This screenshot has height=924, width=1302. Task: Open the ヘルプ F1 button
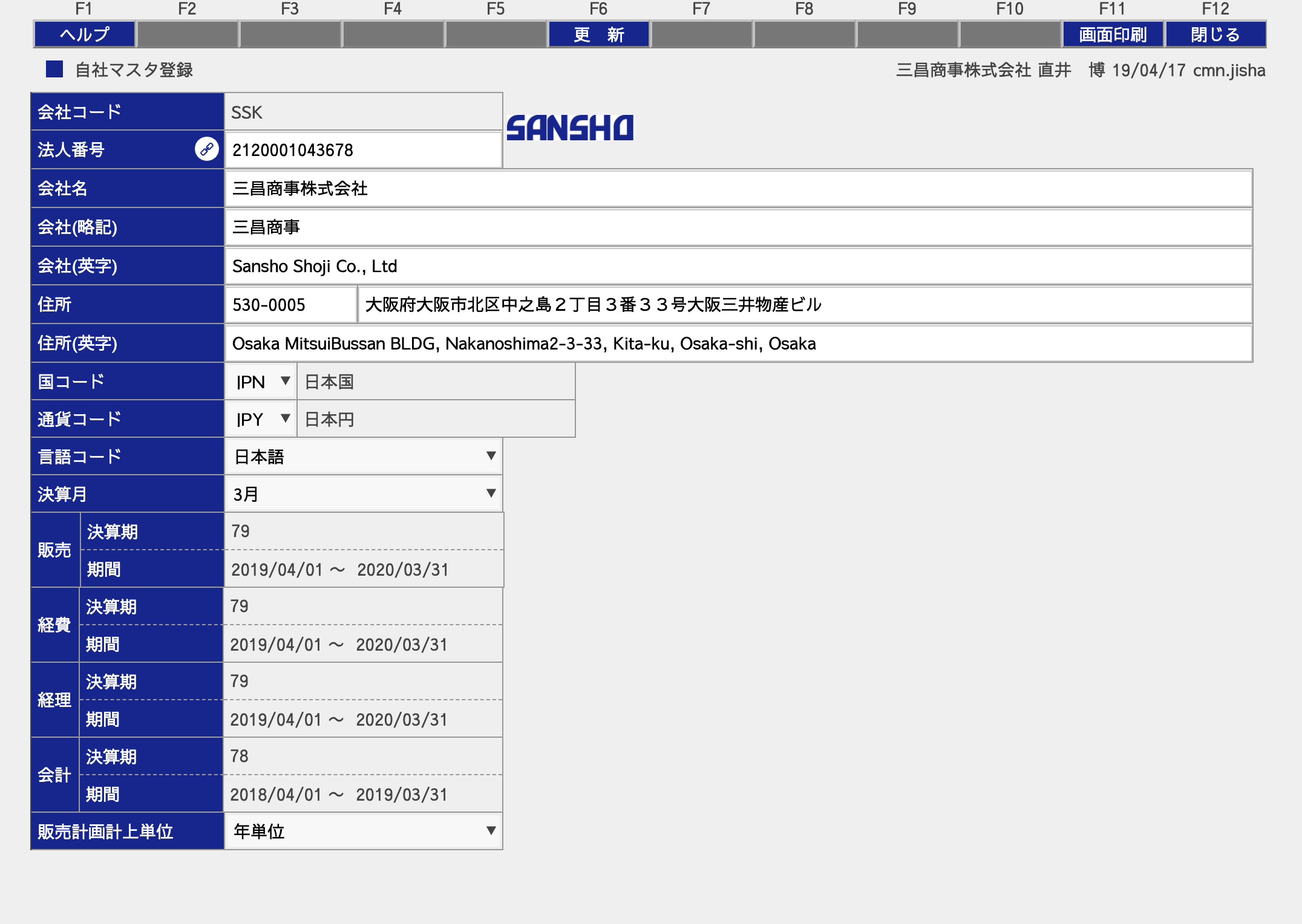tap(85, 34)
